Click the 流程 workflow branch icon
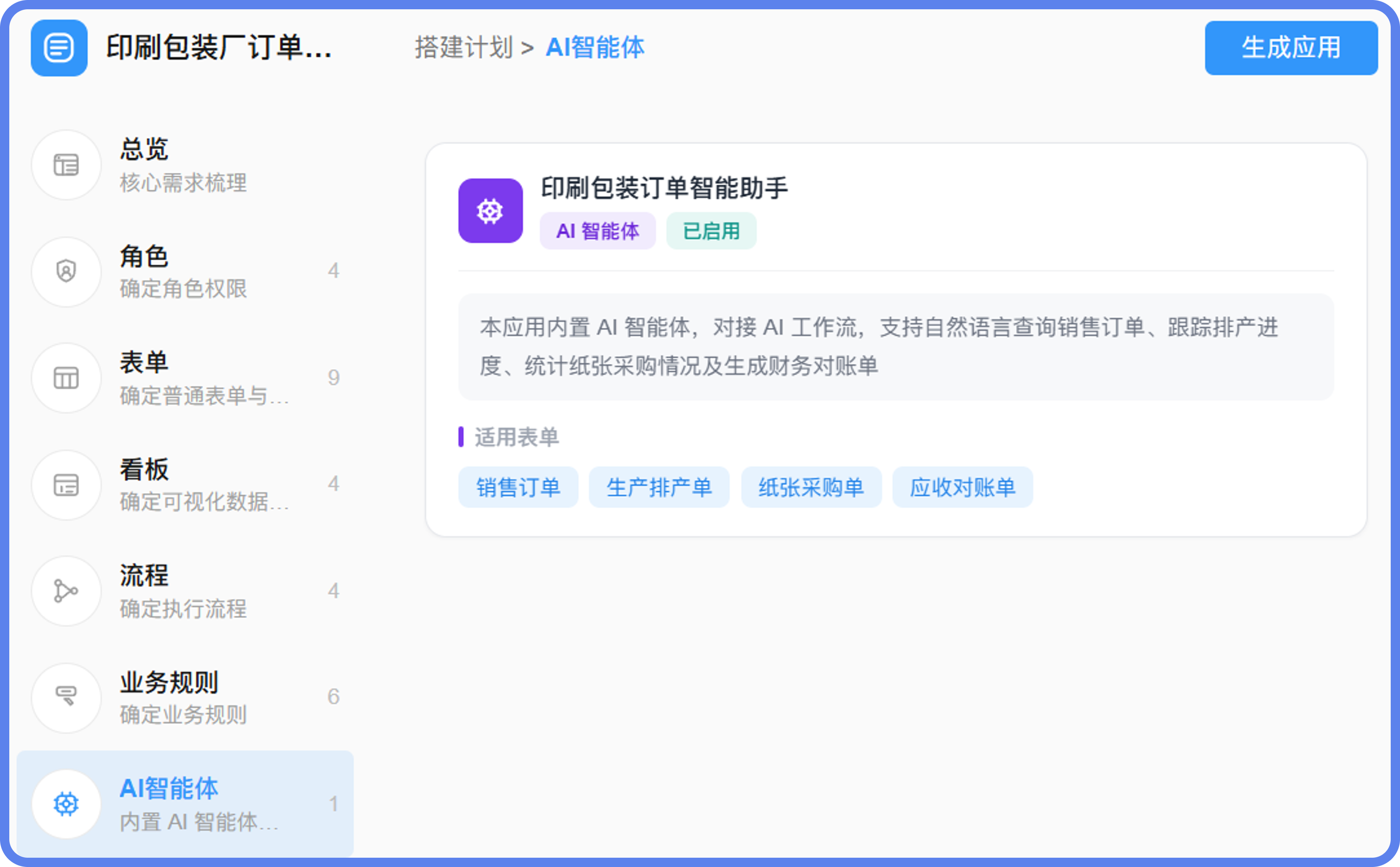1400x867 pixels. point(66,591)
